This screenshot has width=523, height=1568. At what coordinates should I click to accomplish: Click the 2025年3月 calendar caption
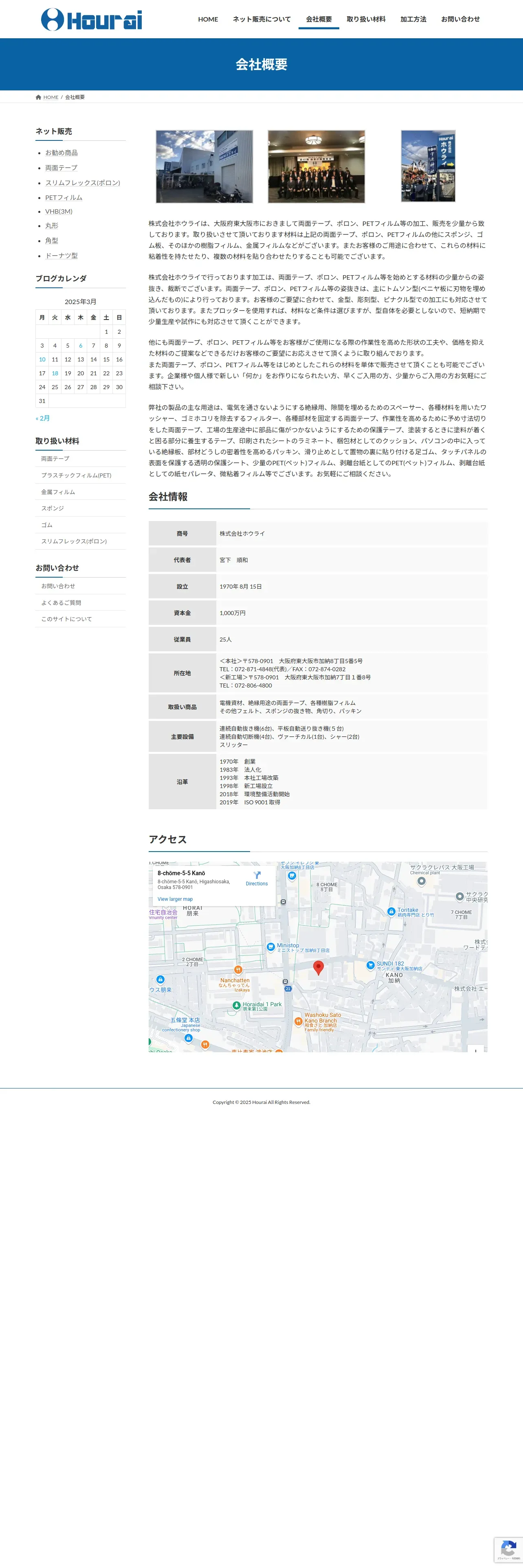click(80, 302)
